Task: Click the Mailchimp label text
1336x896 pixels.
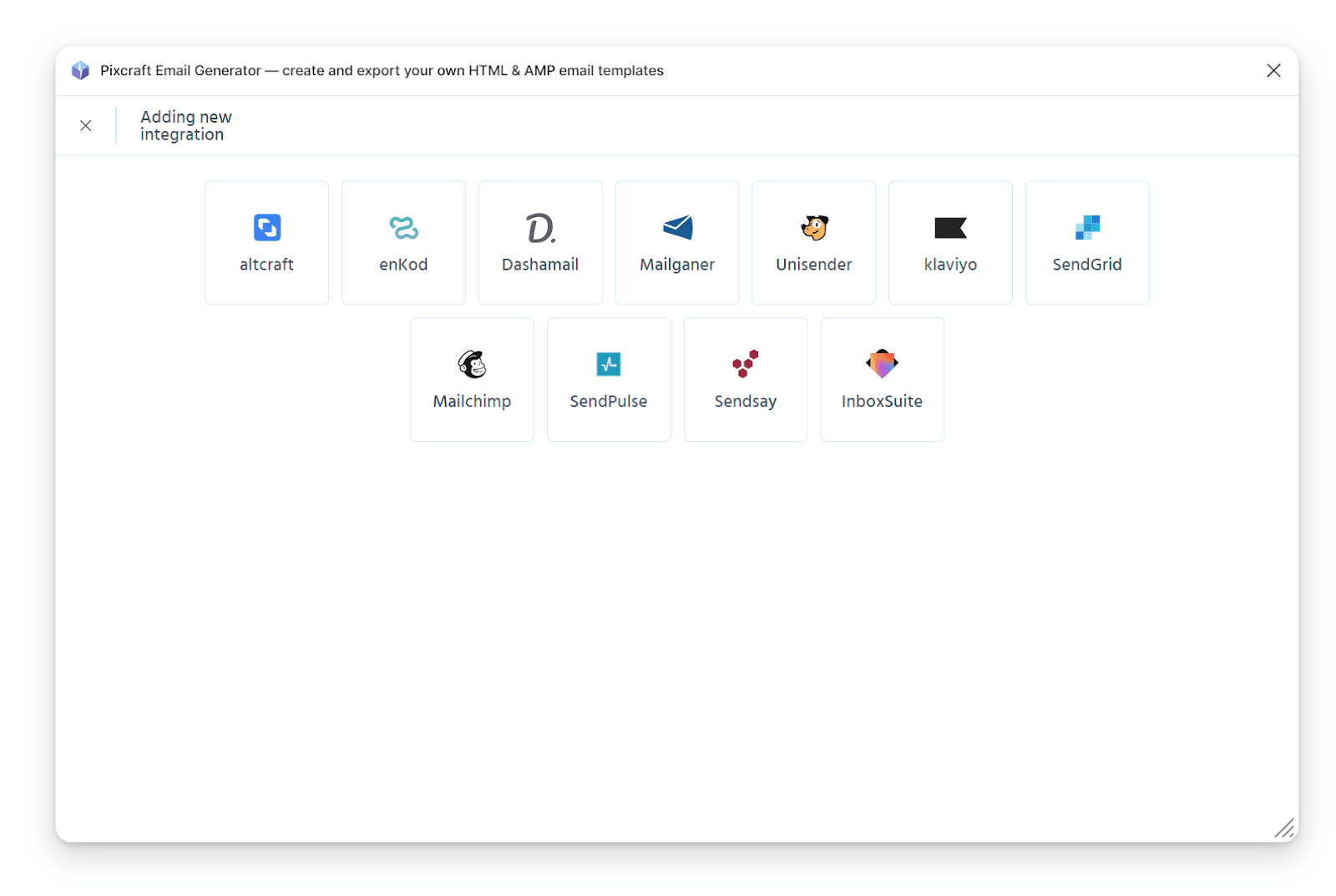Action: [x=472, y=402]
